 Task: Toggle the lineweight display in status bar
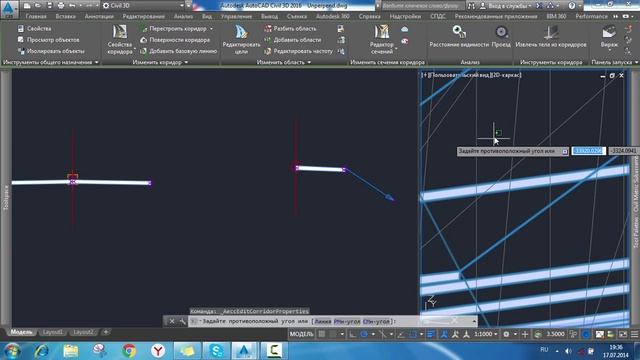pos(431,334)
